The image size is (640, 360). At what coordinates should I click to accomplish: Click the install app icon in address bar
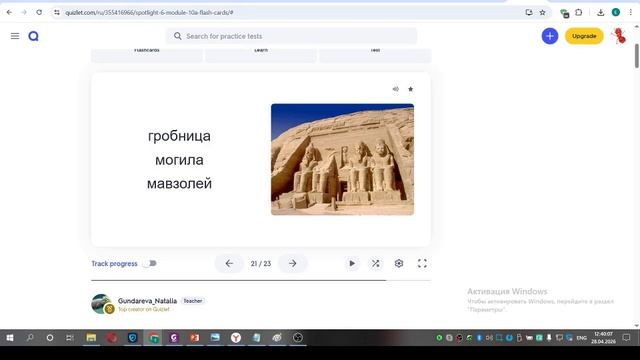(529, 12)
